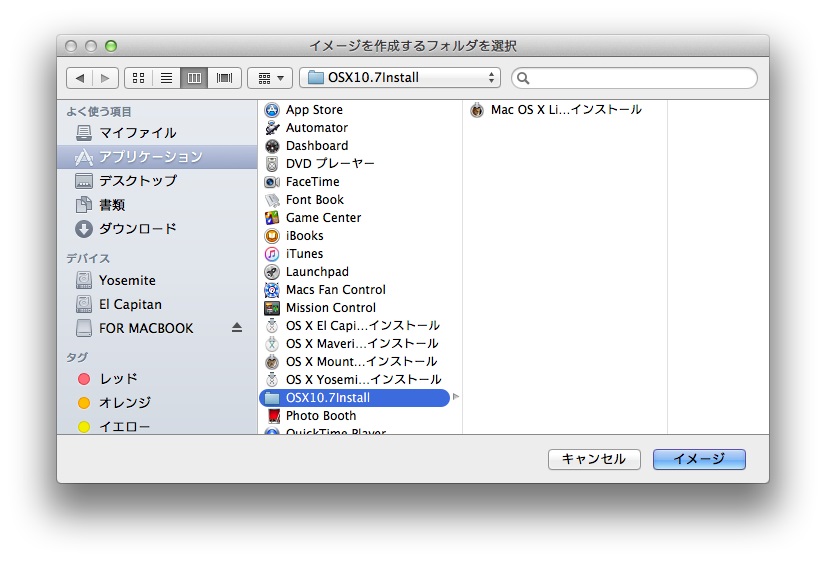Image resolution: width=826 pixels, height=562 pixels.
Task: Select マイファイル in the sidebar
Action: coord(157,133)
